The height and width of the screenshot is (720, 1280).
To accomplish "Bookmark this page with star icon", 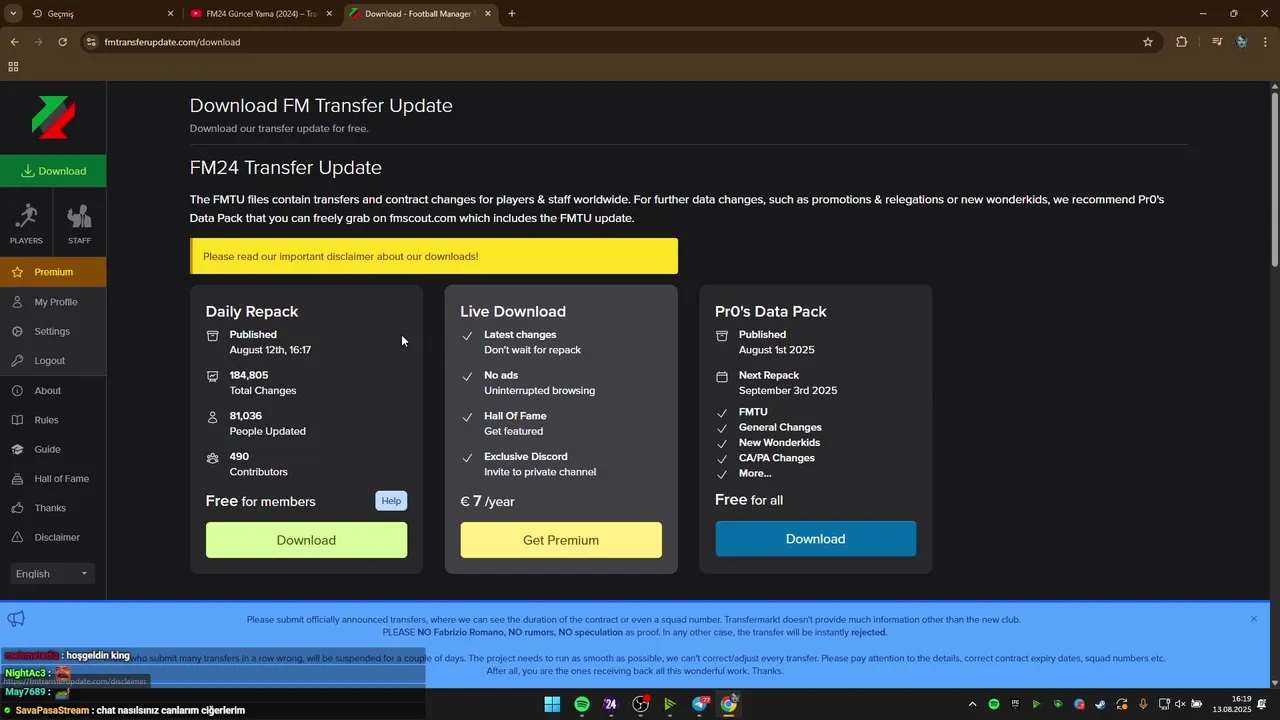I will (1148, 42).
